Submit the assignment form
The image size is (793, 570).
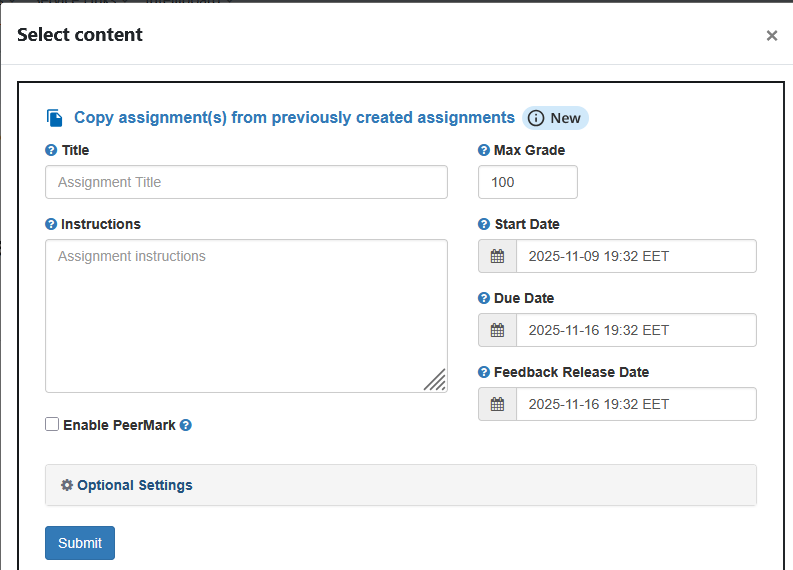point(80,543)
